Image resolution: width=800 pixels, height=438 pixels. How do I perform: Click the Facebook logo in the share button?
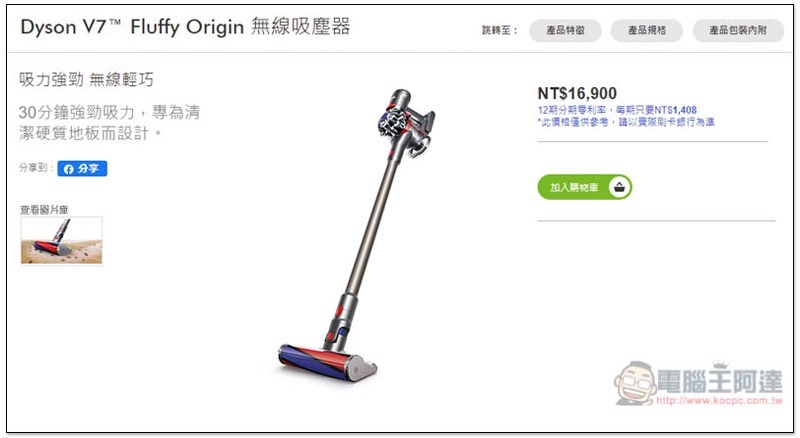[x=69, y=169]
